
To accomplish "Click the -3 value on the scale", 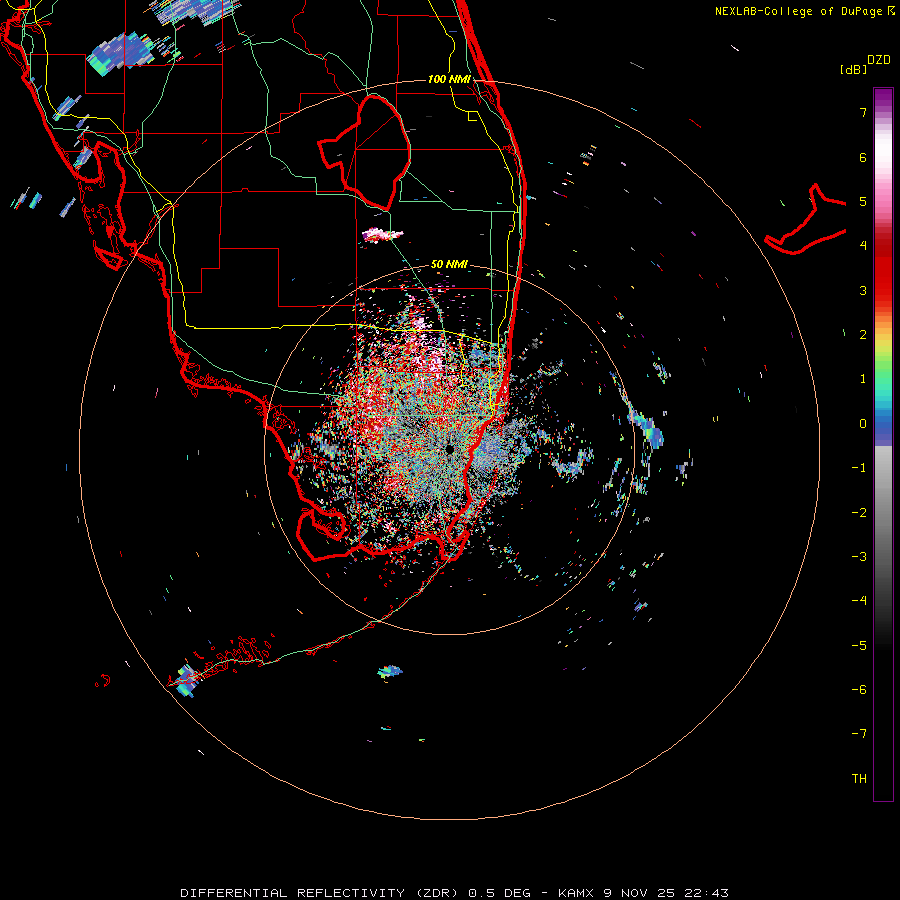I will tap(859, 557).
